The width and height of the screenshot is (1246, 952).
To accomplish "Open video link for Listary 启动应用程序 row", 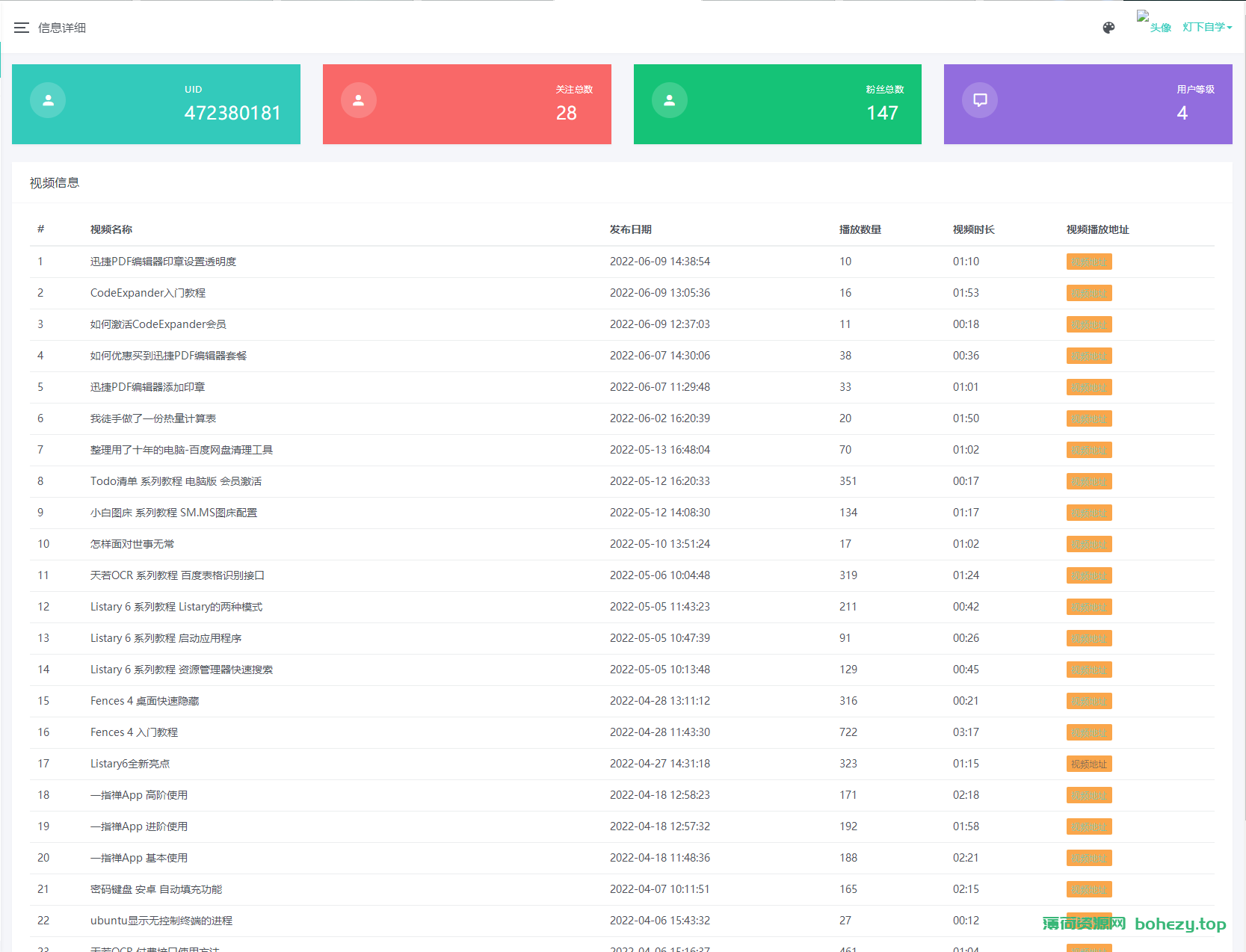I will tap(1089, 638).
